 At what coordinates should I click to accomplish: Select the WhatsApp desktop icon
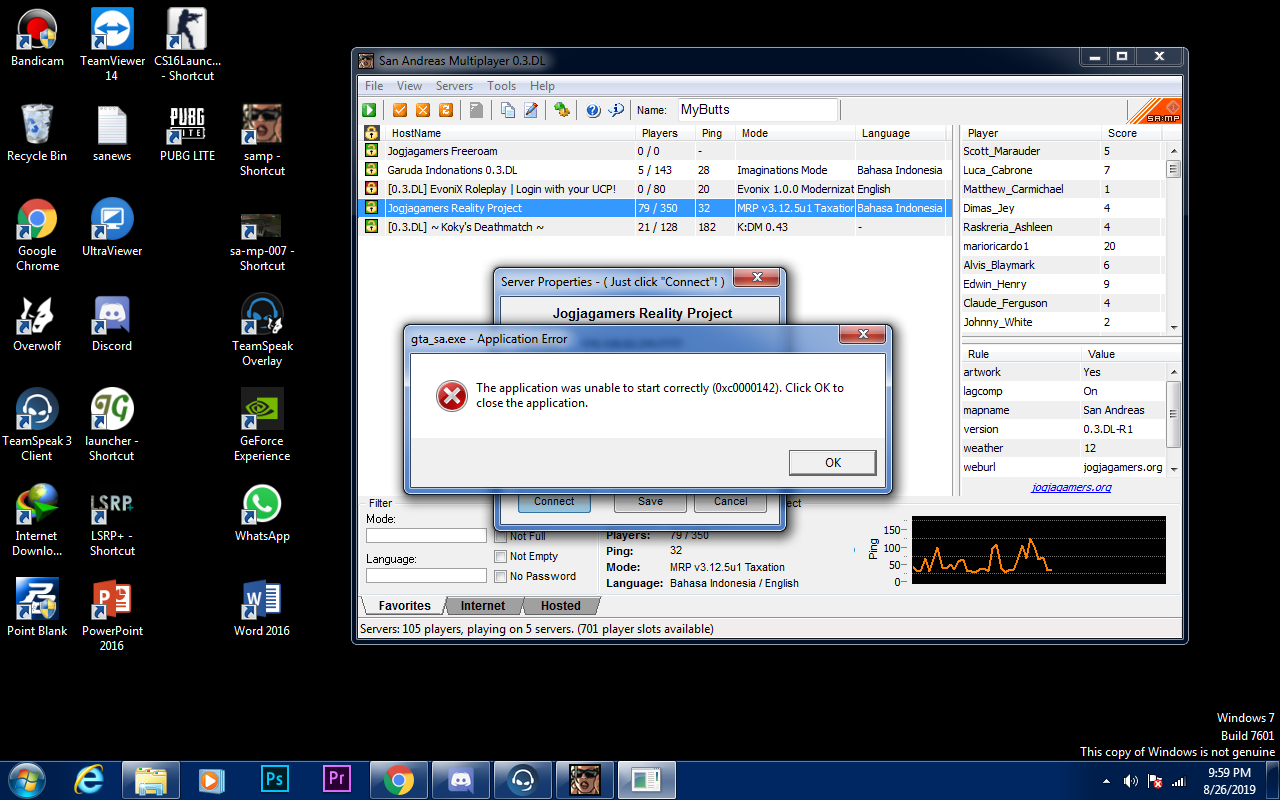pyautogui.click(x=262, y=513)
